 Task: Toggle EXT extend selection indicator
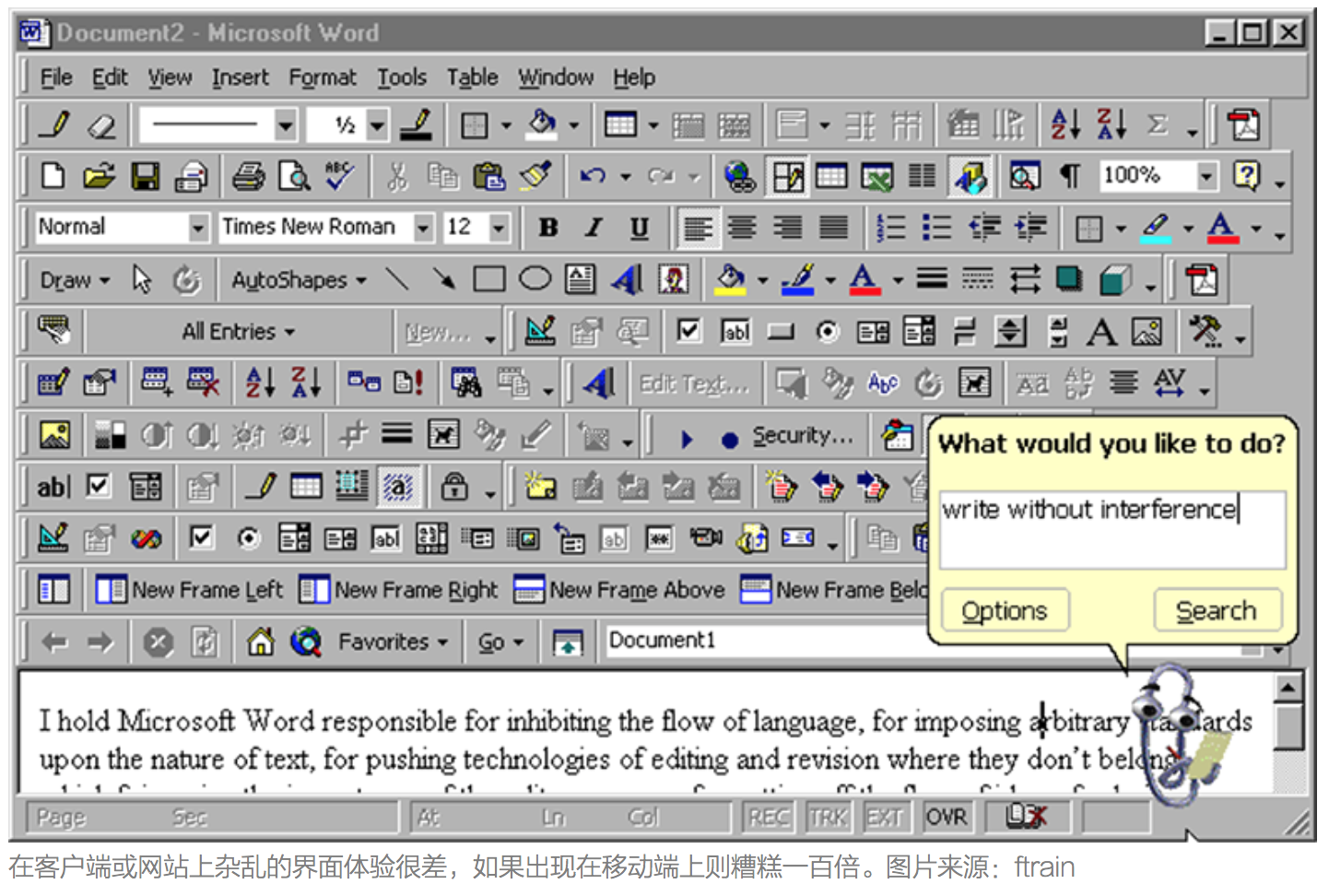(885, 817)
